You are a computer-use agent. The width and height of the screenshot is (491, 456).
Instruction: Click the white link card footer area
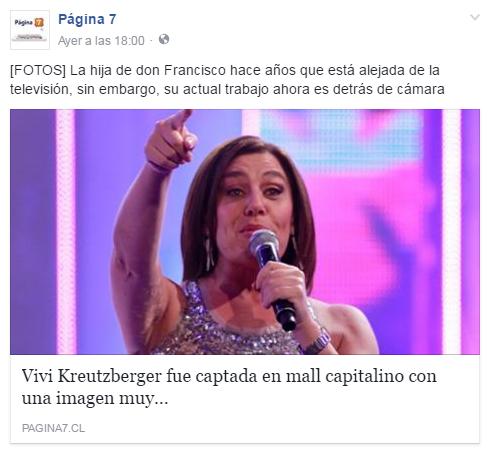245,399
